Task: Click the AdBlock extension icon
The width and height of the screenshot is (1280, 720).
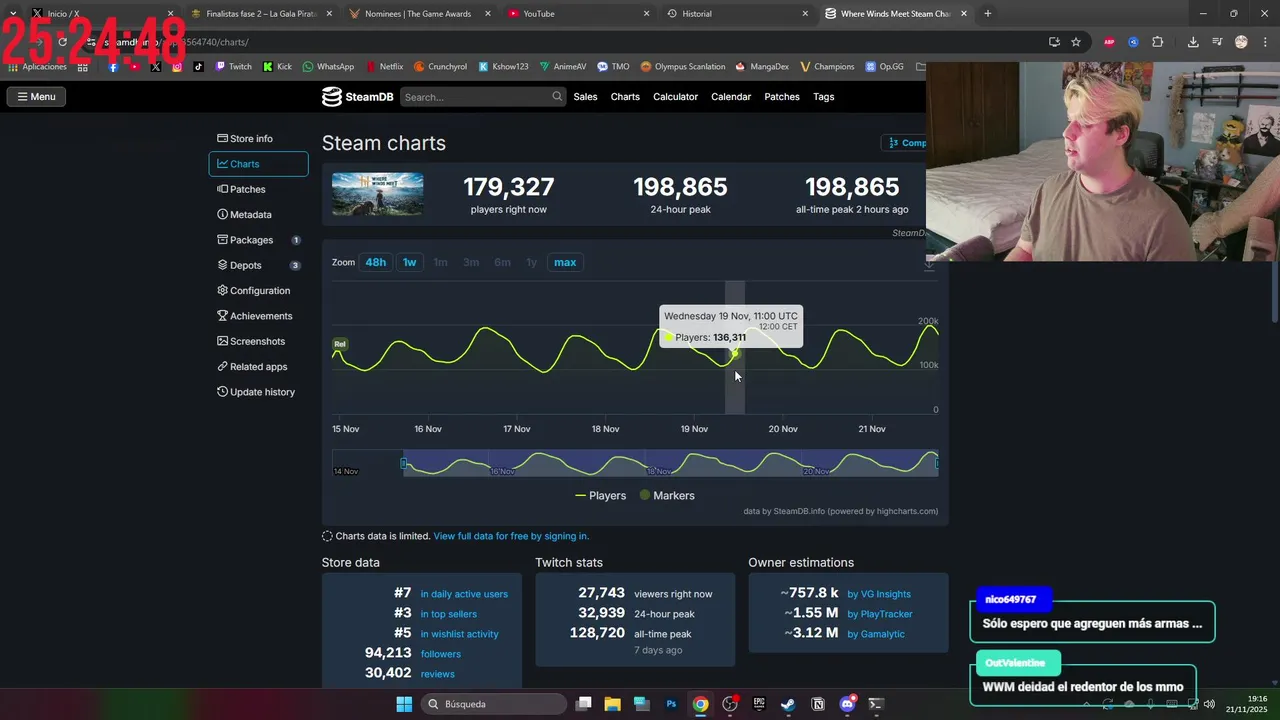Action: click(x=1110, y=42)
